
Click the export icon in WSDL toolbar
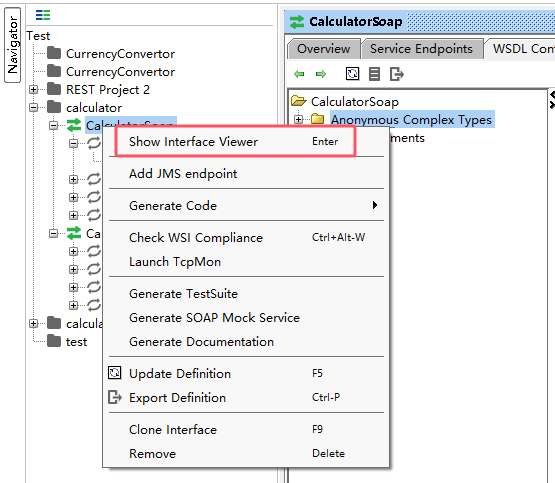click(x=397, y=74)
